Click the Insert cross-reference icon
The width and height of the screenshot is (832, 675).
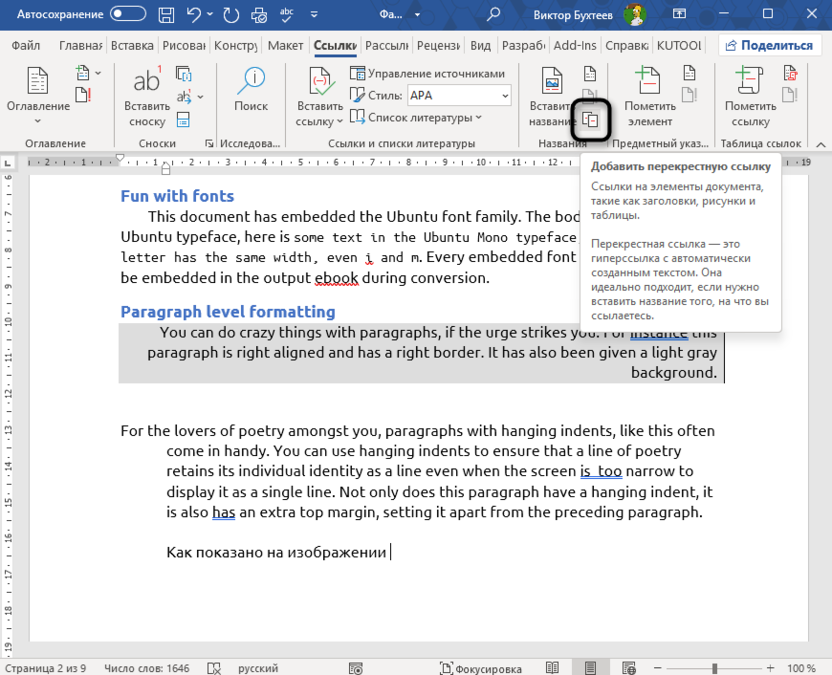tap(591, 120)
